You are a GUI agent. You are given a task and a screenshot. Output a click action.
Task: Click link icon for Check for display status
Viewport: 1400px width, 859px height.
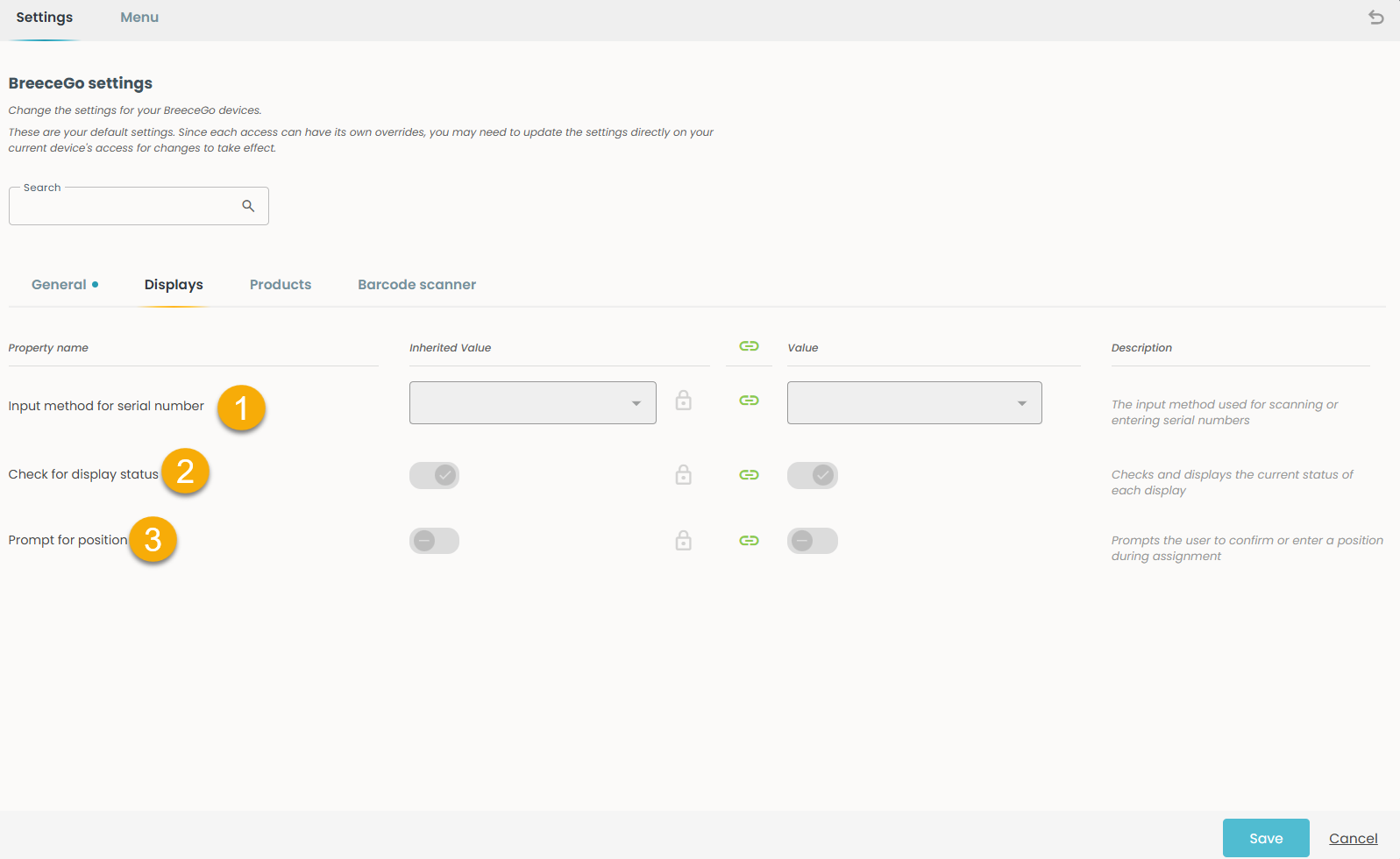coord(749,475)
